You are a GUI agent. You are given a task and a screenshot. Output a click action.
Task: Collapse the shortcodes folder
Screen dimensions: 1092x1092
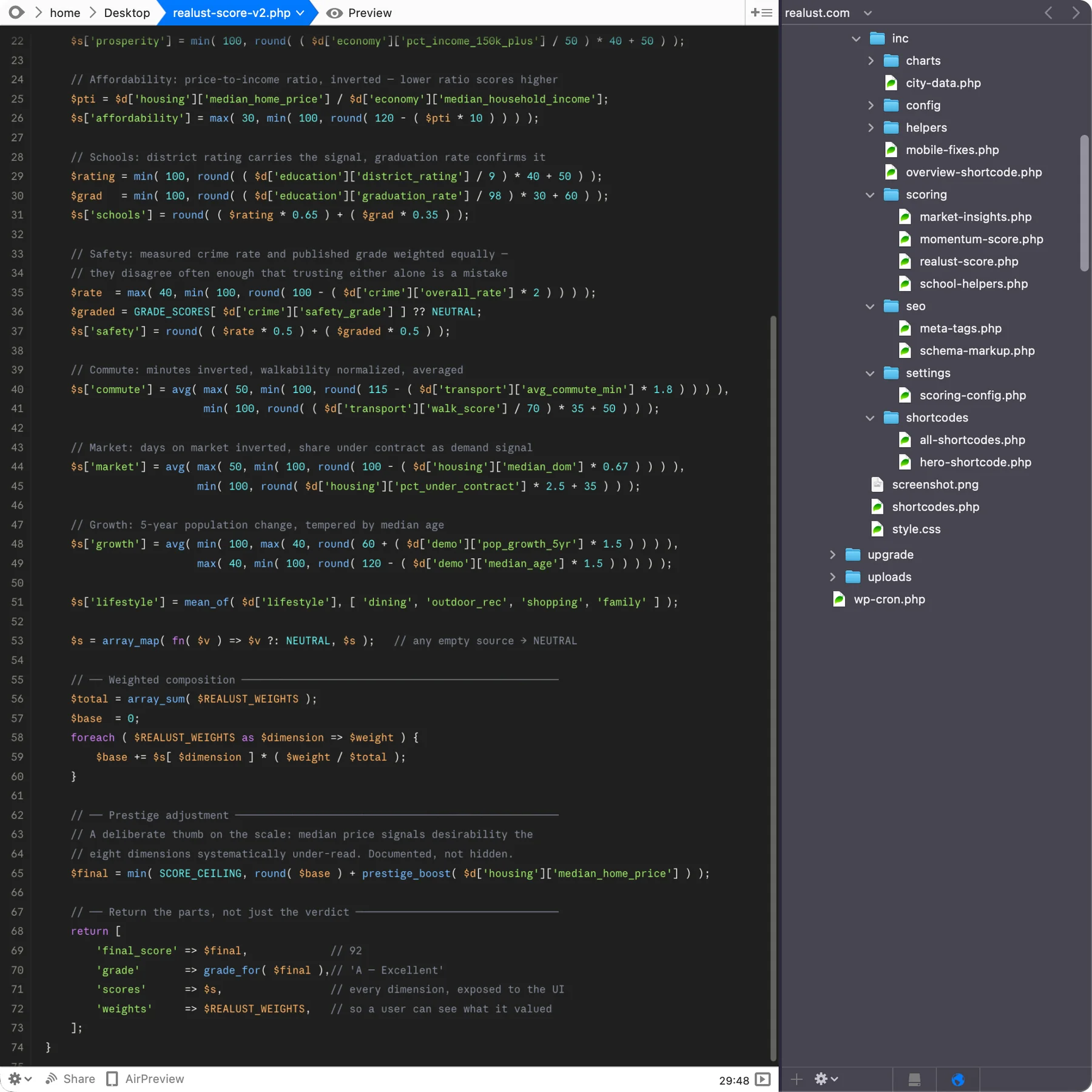tap(870, 418)
